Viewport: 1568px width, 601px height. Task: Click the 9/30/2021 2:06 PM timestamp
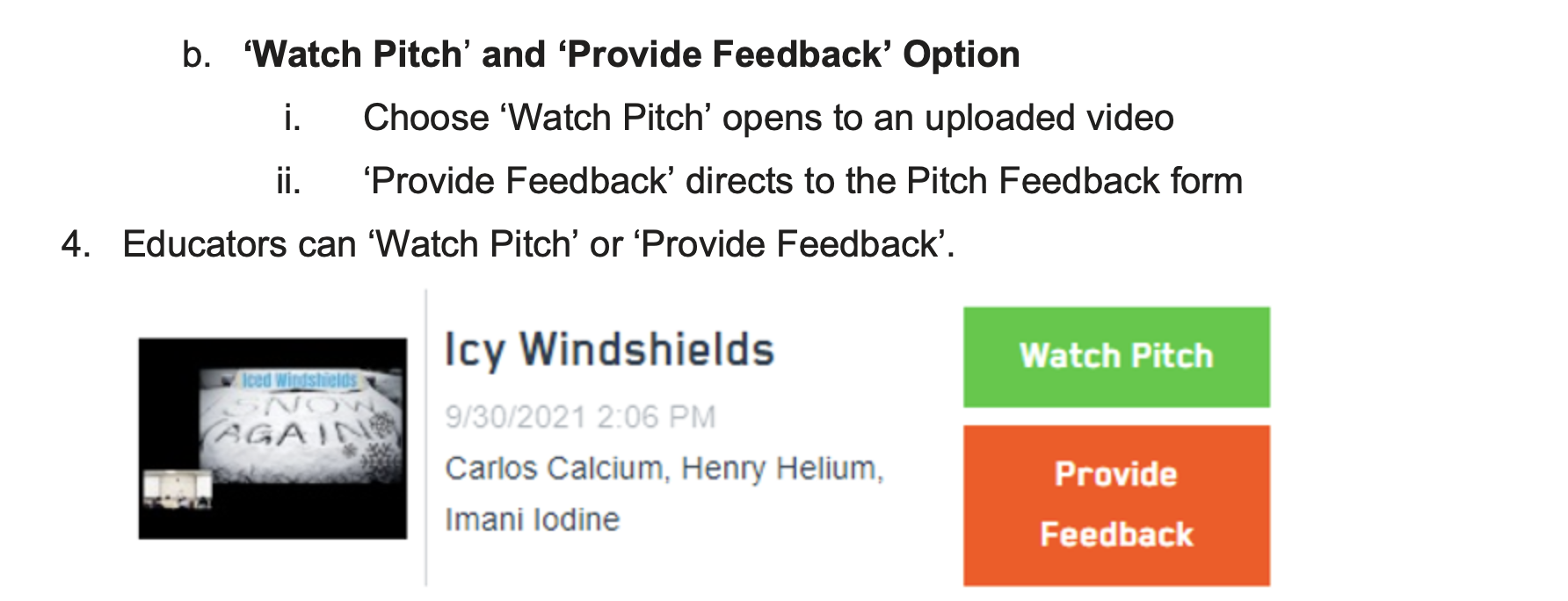580,416
